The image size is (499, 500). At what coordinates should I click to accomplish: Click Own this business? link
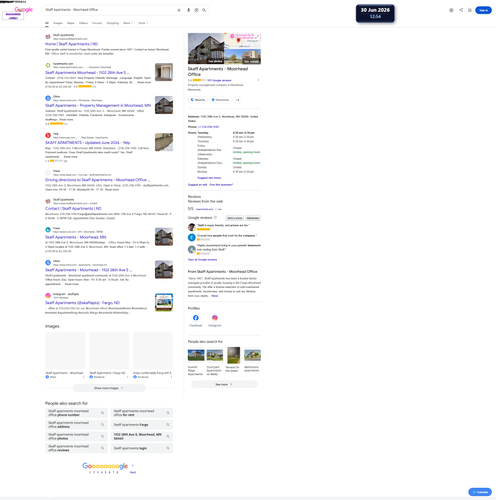221,185
